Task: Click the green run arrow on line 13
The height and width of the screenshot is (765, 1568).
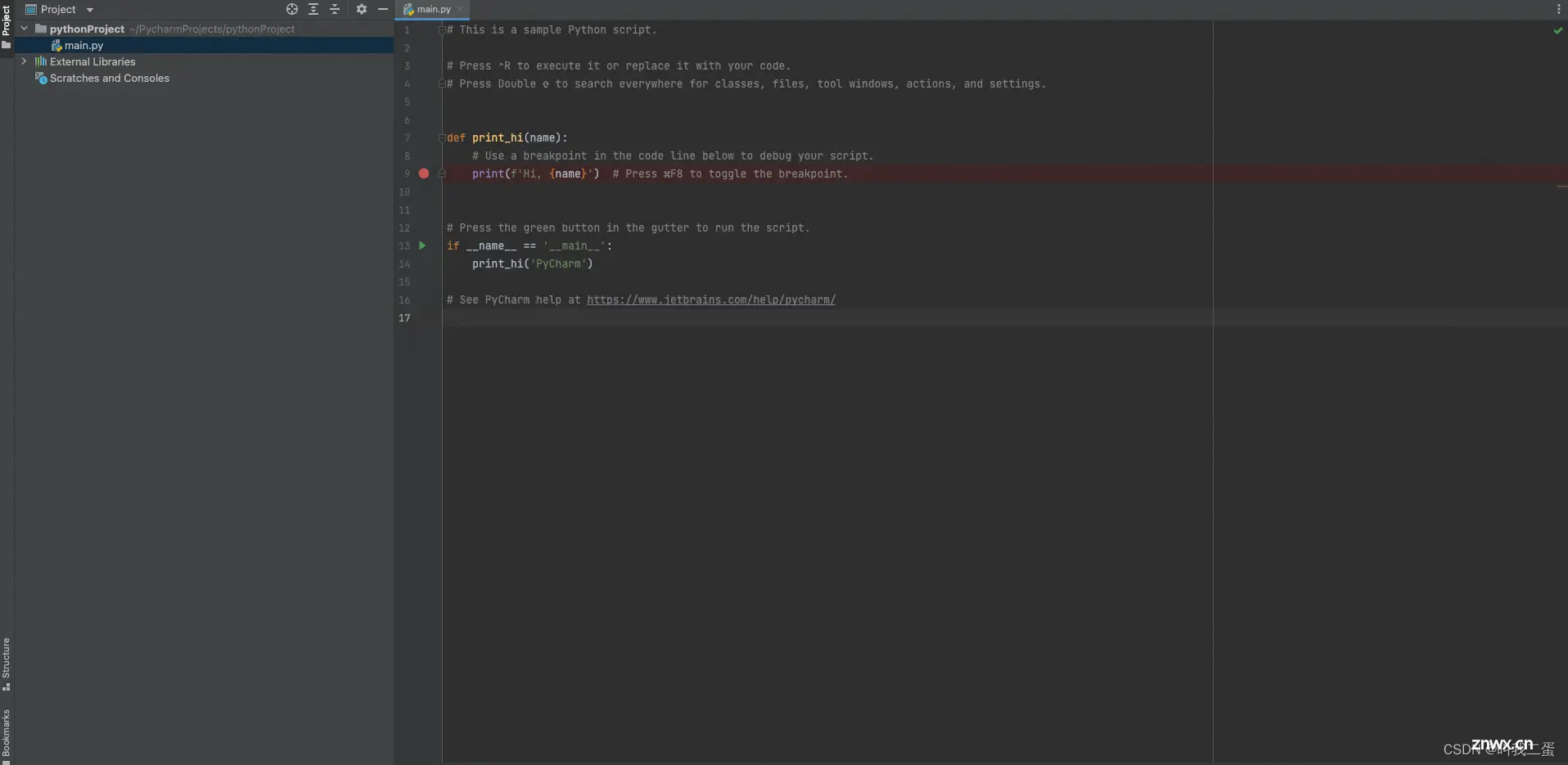Action: 422,245
